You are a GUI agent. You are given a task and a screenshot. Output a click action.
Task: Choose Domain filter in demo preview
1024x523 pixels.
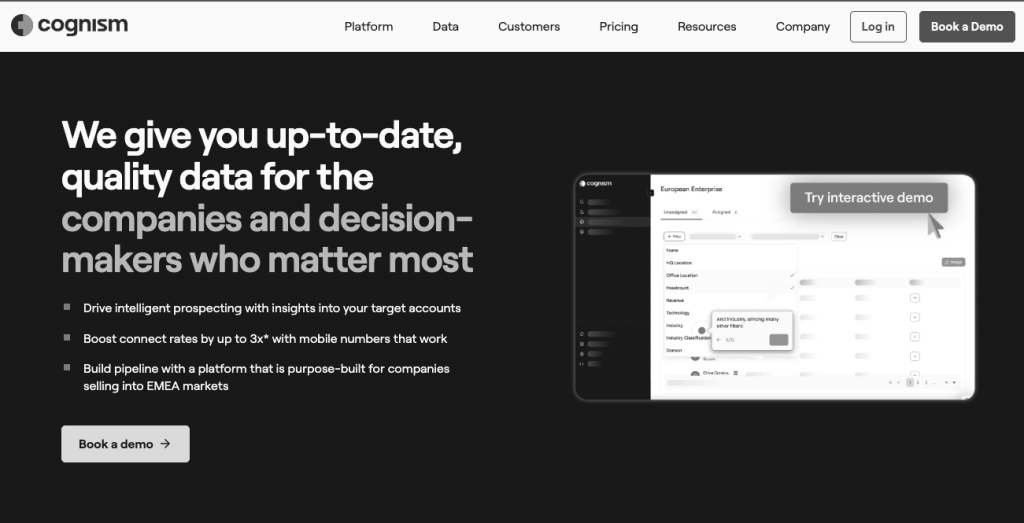click(673, 351)
